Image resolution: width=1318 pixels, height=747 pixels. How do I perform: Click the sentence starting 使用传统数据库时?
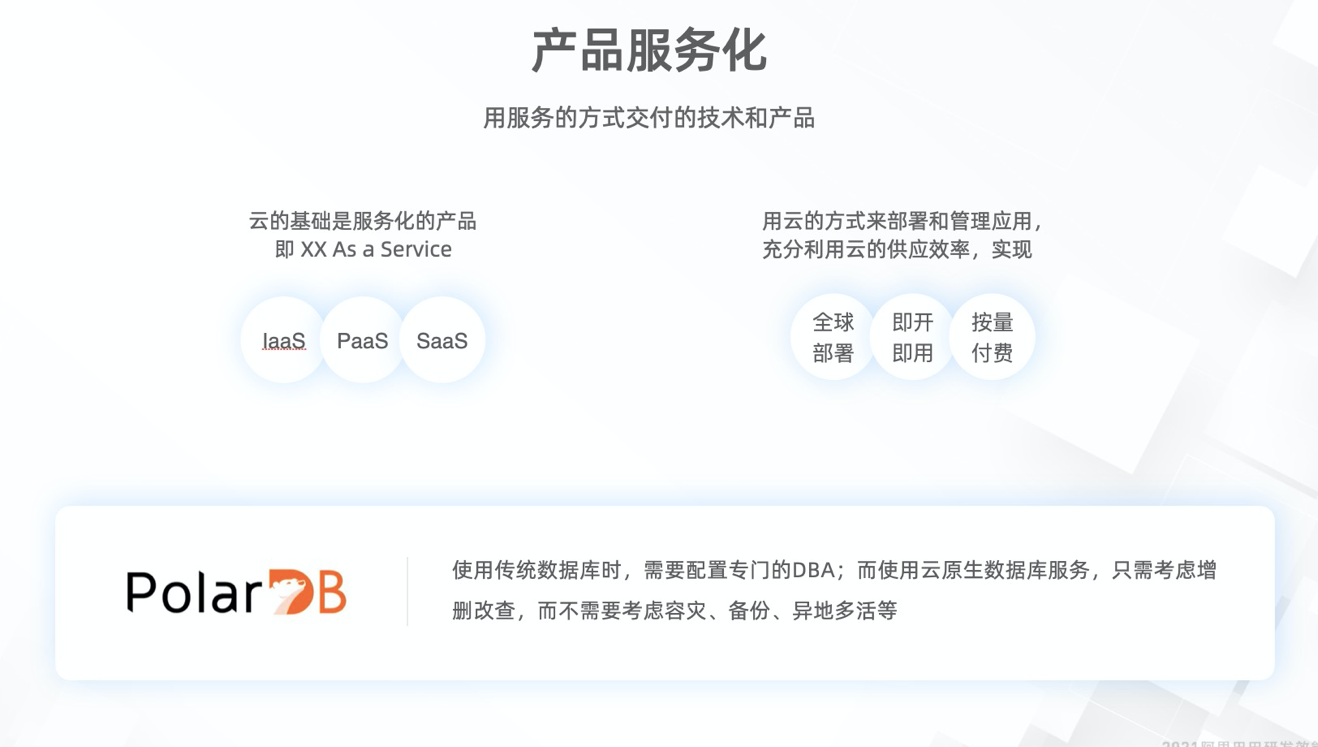tap(834, 571)
